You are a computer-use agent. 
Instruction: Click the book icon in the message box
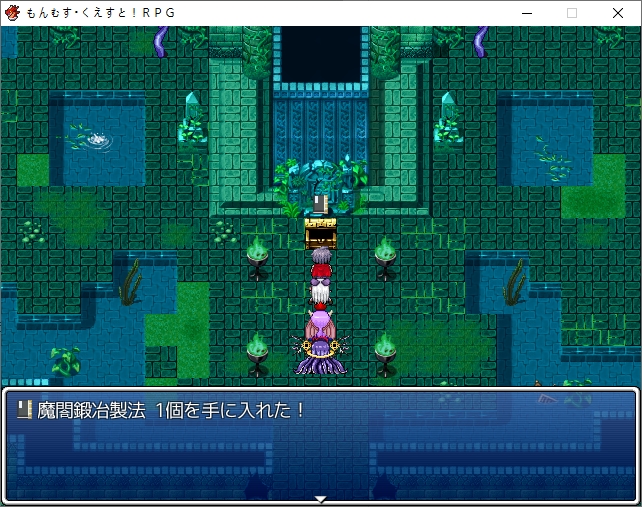(x=25, y=410)
